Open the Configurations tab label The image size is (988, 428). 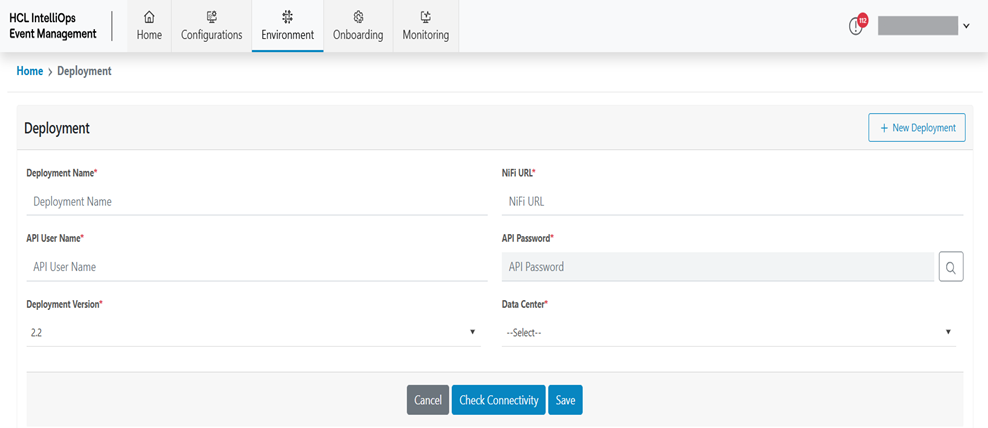point(211,35)
